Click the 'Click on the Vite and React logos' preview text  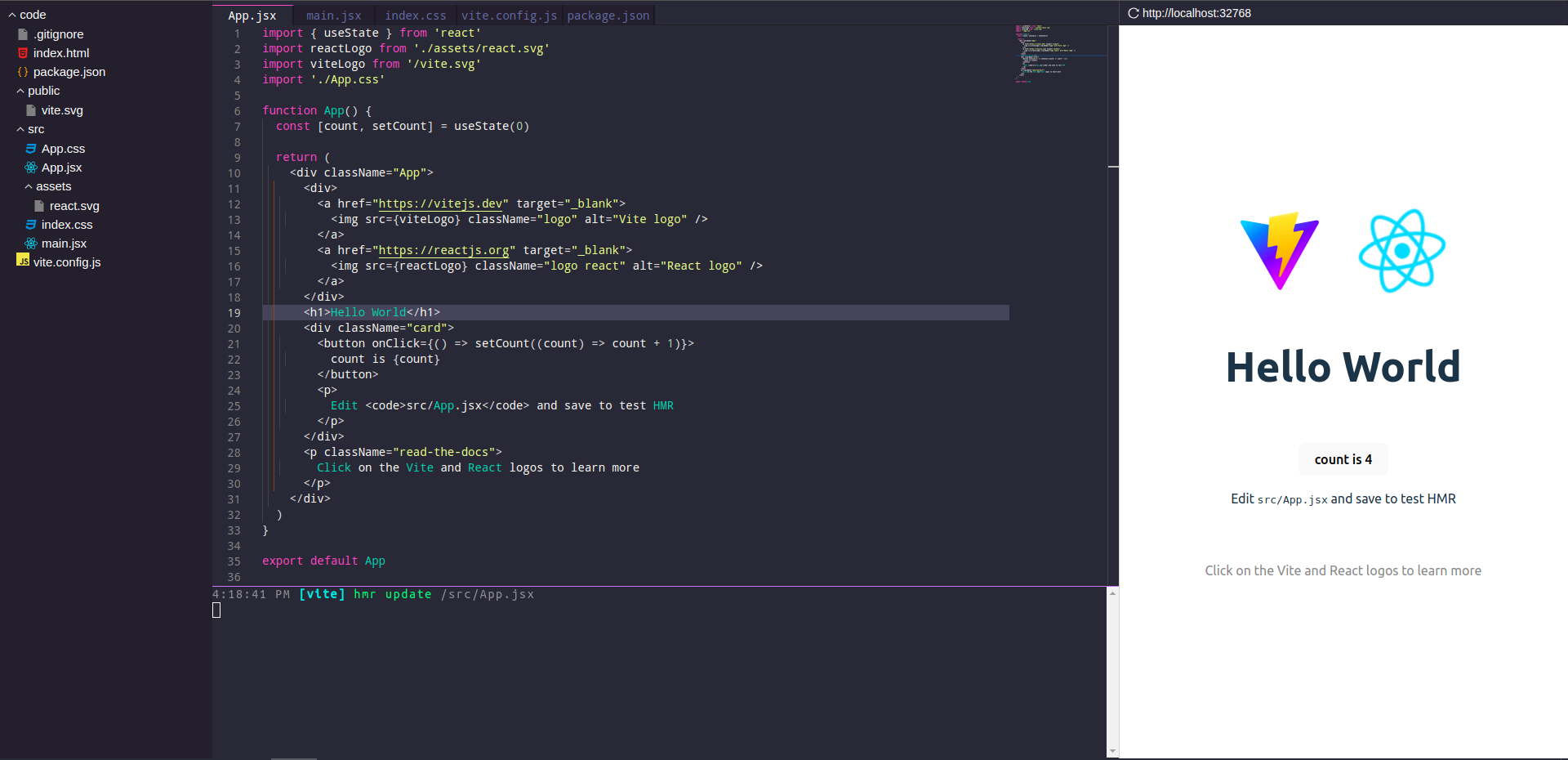(1343, 570)
